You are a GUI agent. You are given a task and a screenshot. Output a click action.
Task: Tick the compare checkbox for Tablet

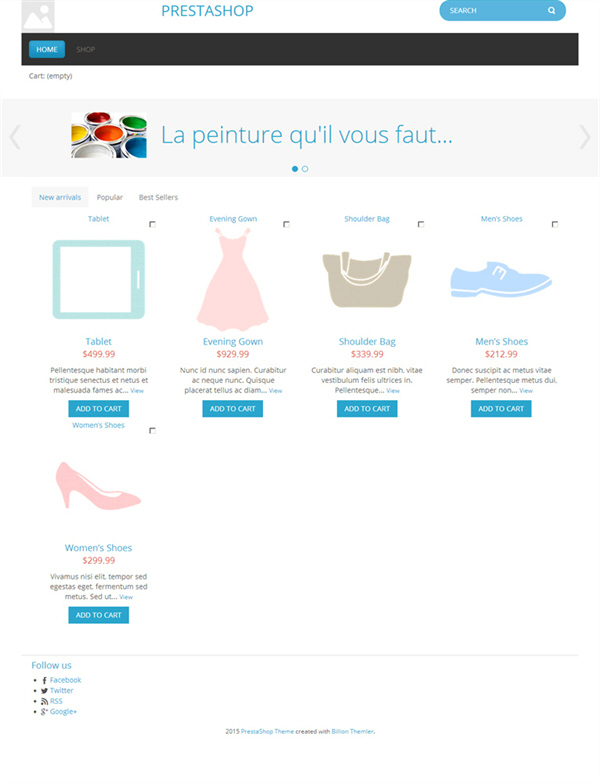pos(152,224)
